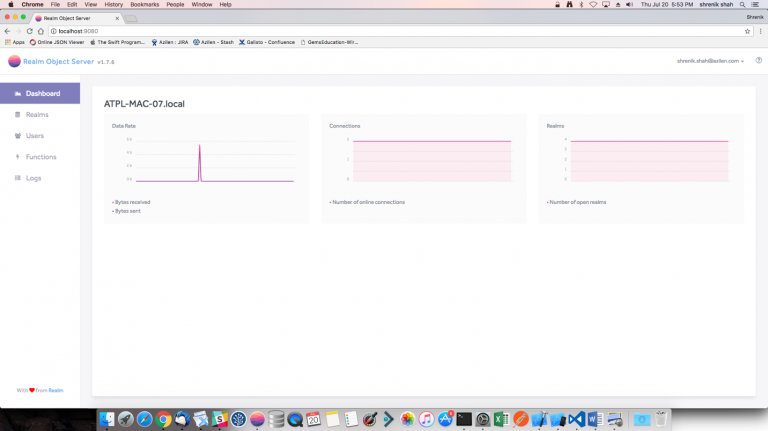Reload the page with browser refresh button
Screen dimensions: 768x431
(30, 31)
